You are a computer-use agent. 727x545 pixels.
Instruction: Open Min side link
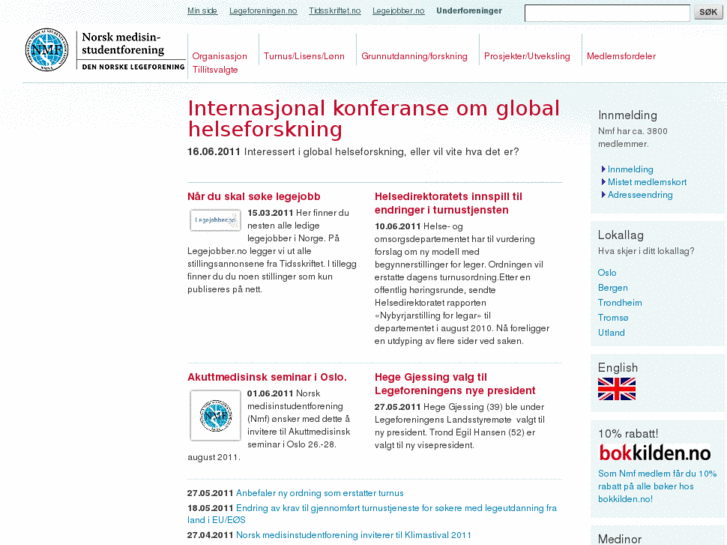202,11
